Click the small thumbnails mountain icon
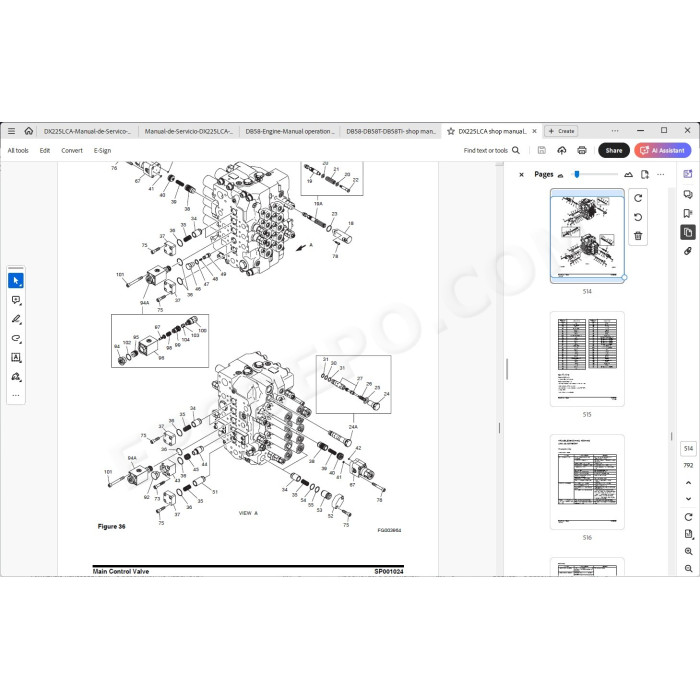700x700 pixels. (561, 175)
